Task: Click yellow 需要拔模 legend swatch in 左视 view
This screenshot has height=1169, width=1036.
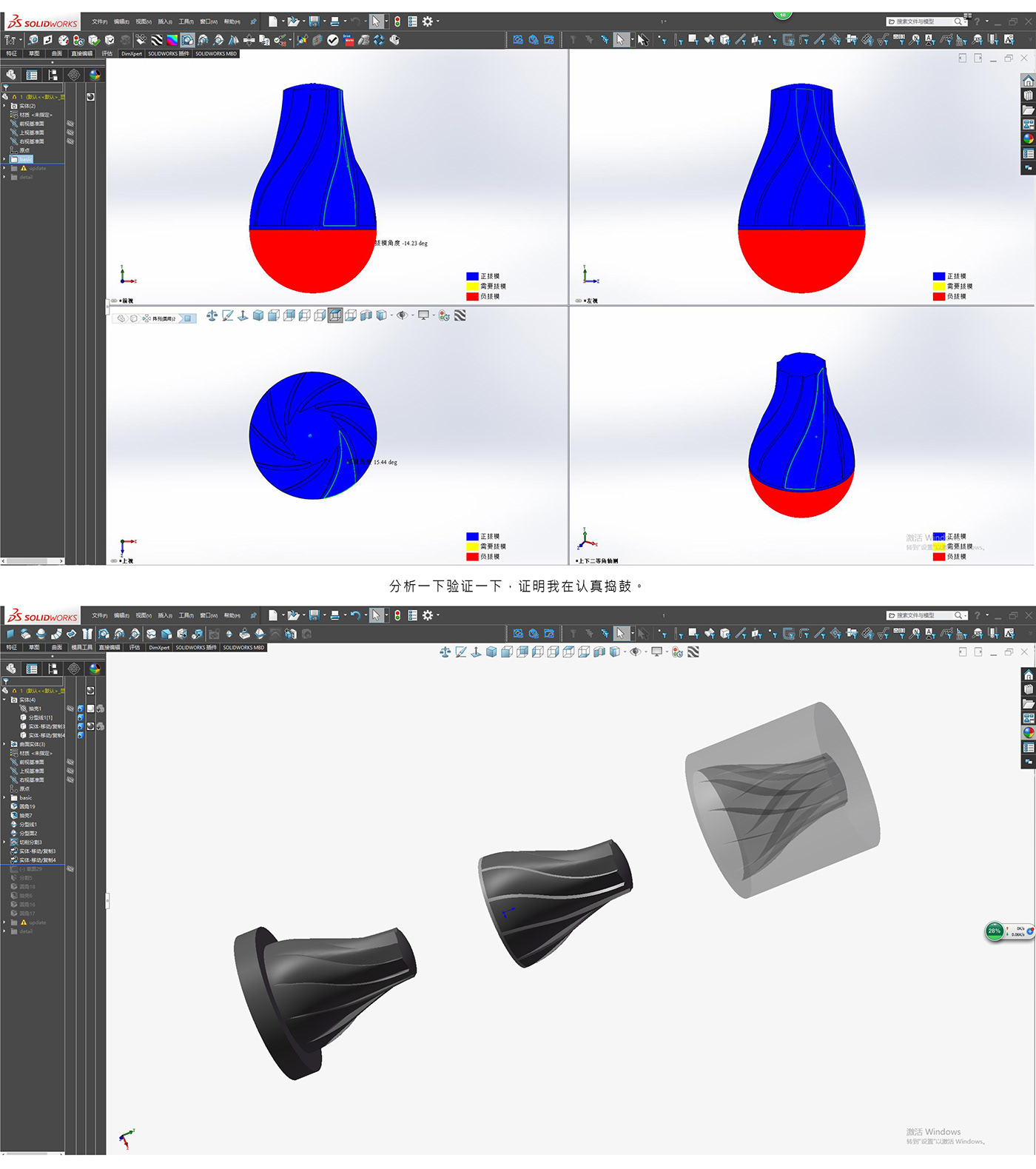Action: (939, 286)
